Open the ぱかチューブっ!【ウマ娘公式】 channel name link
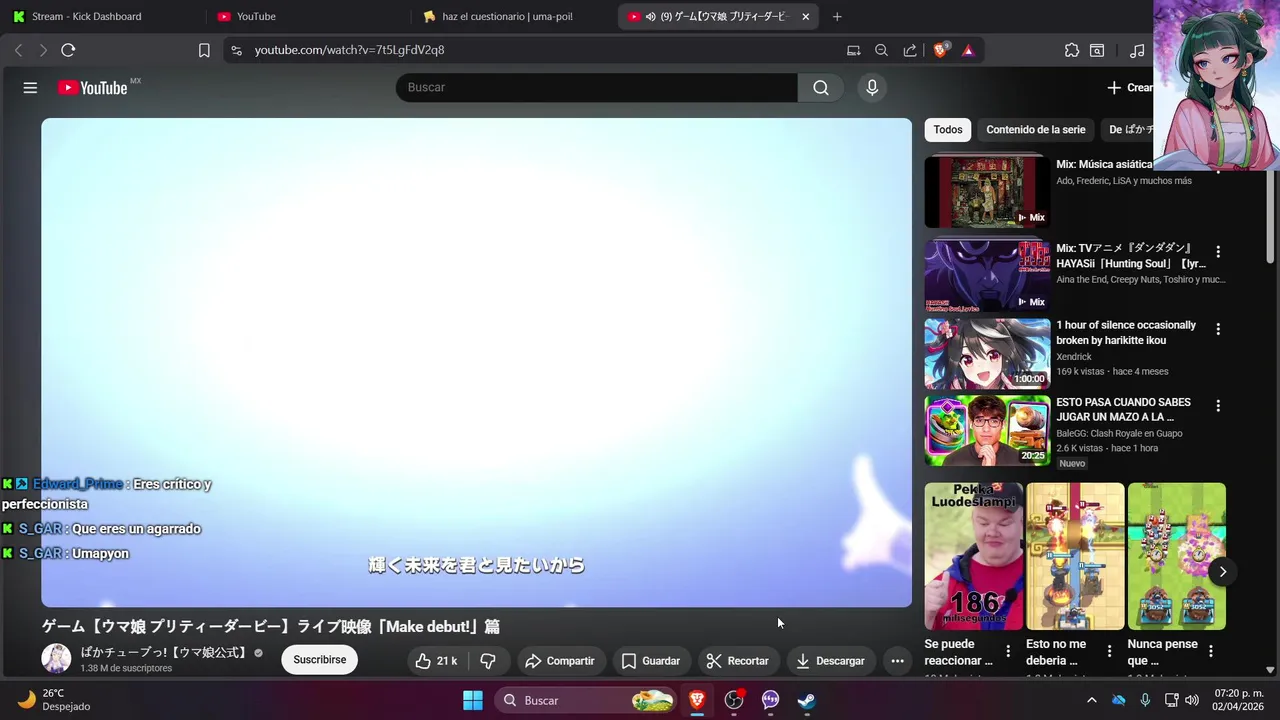The height and width of the screenshot is (720, 1280). (164, 652)
